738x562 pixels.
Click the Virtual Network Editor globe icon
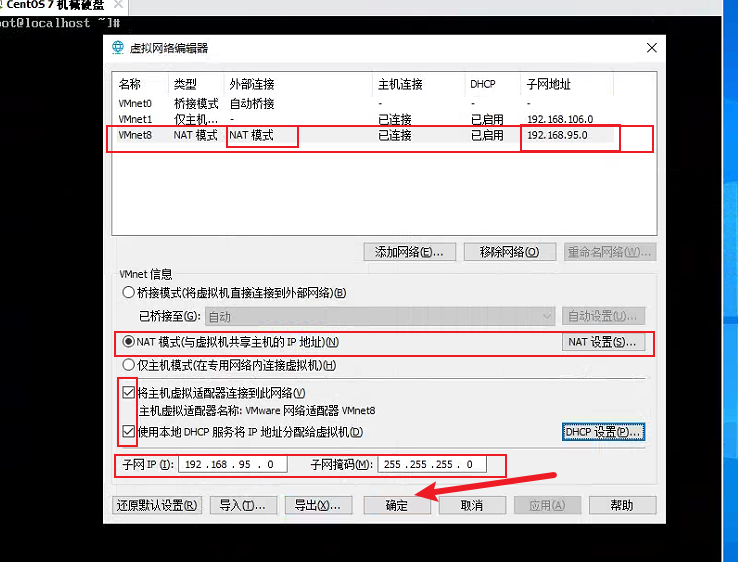pos(118,48)
